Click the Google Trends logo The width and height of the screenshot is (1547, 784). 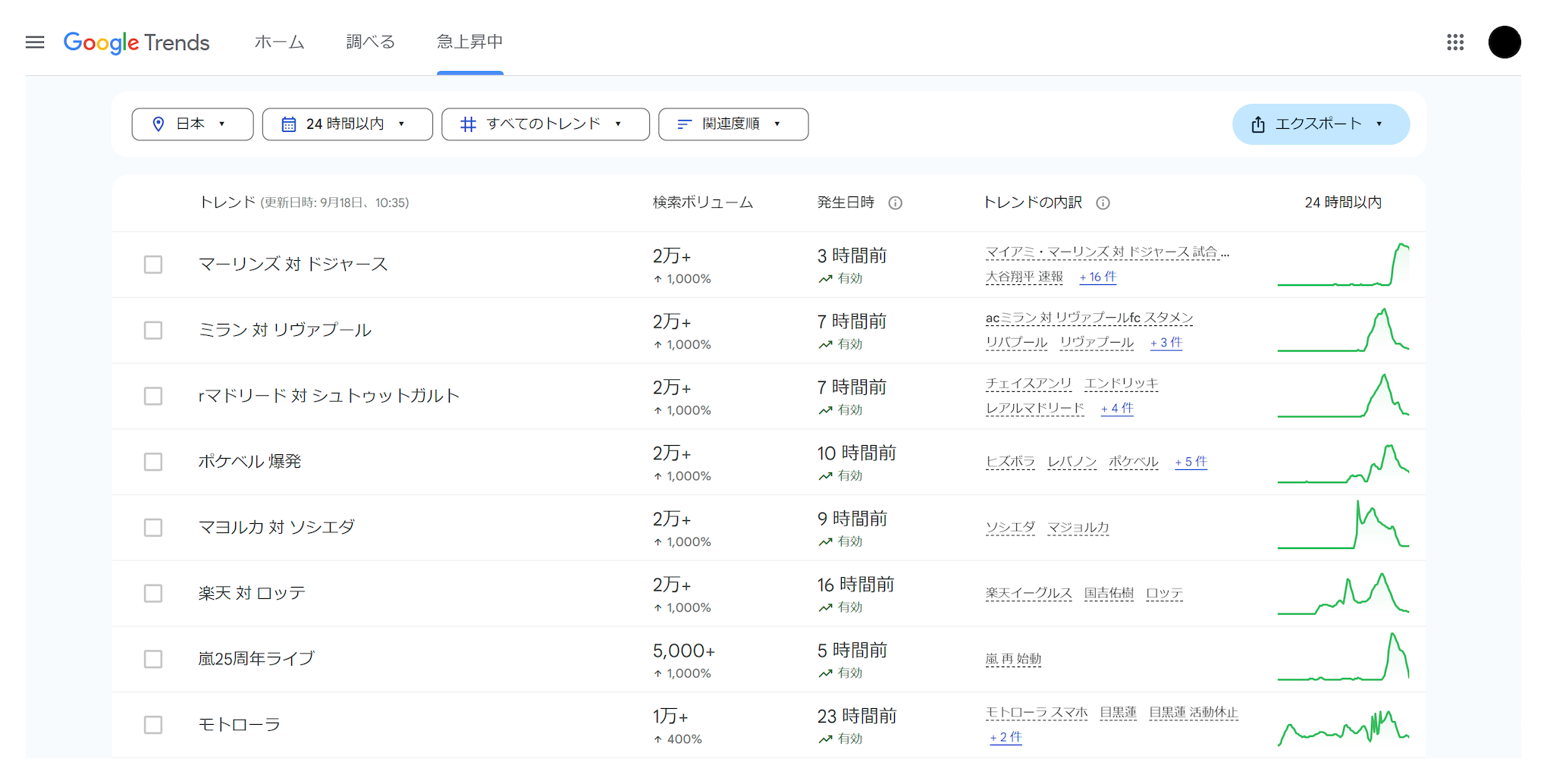click(136, 42)
